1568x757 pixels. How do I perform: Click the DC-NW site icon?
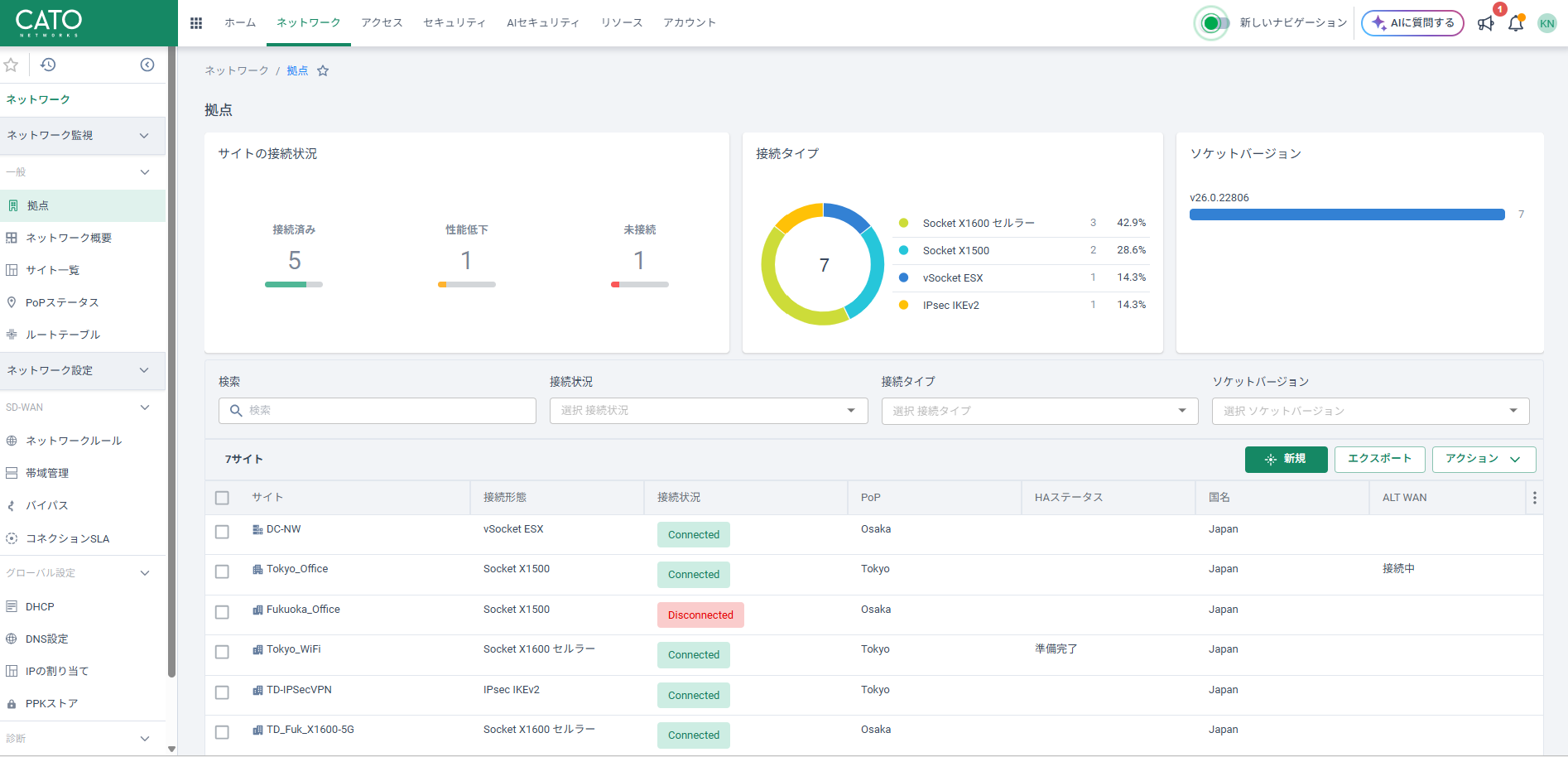point(257,529)
